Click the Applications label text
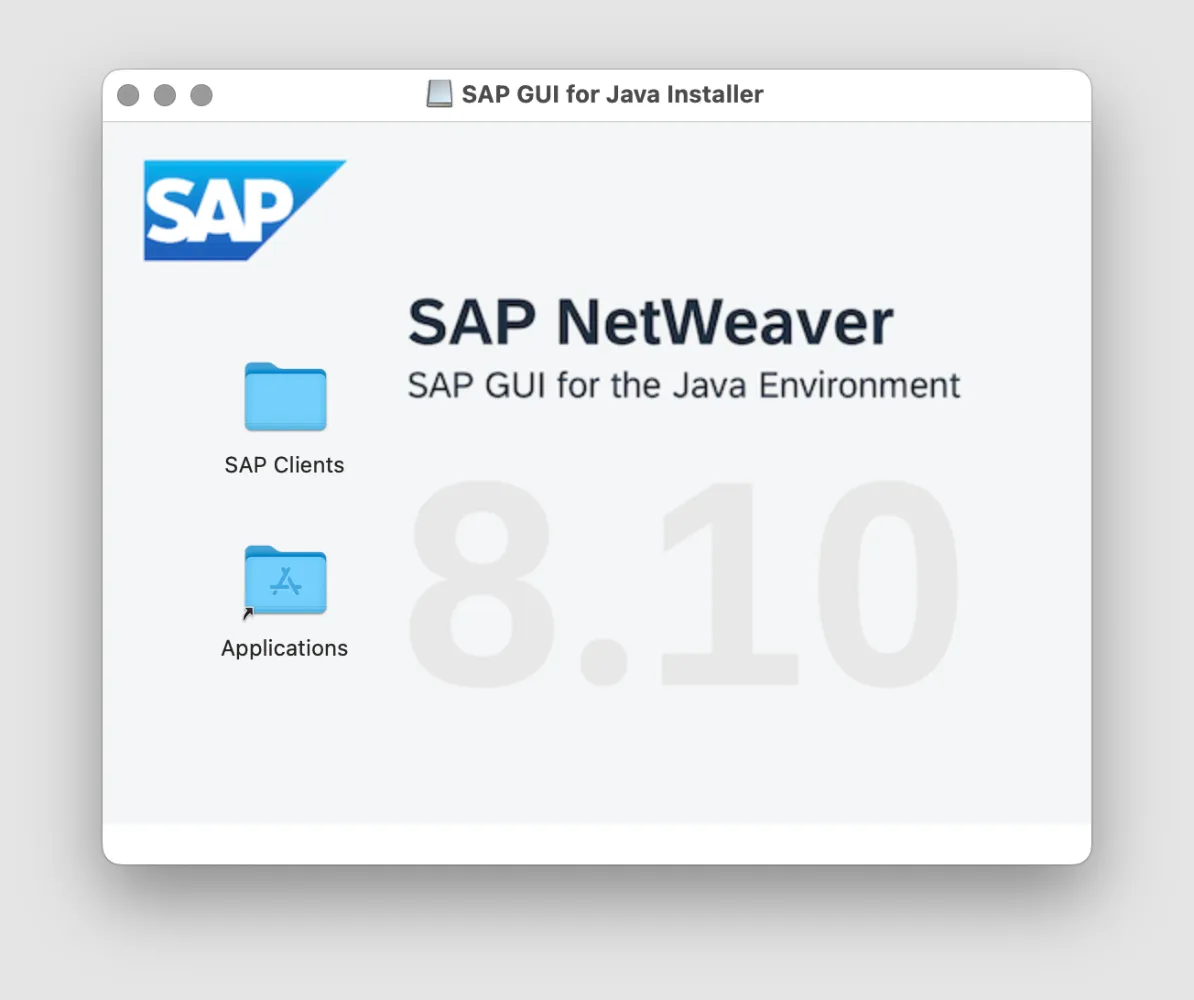This screenshot has width=1194, height=1000. [x=284, y=648]
